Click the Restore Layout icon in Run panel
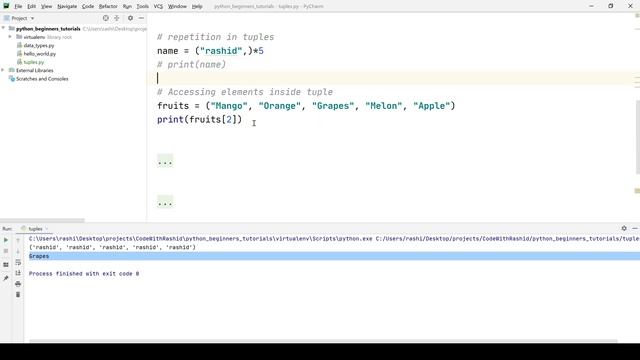 (x=6, y=265)
